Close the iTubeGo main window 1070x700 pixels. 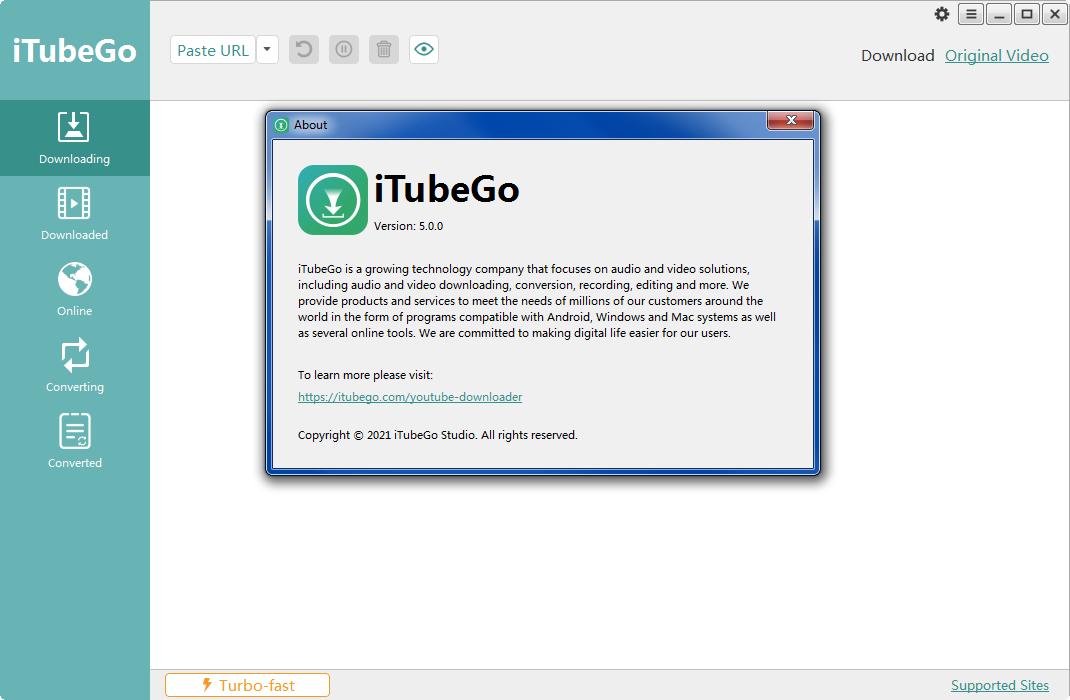[x=1054, y=14]
